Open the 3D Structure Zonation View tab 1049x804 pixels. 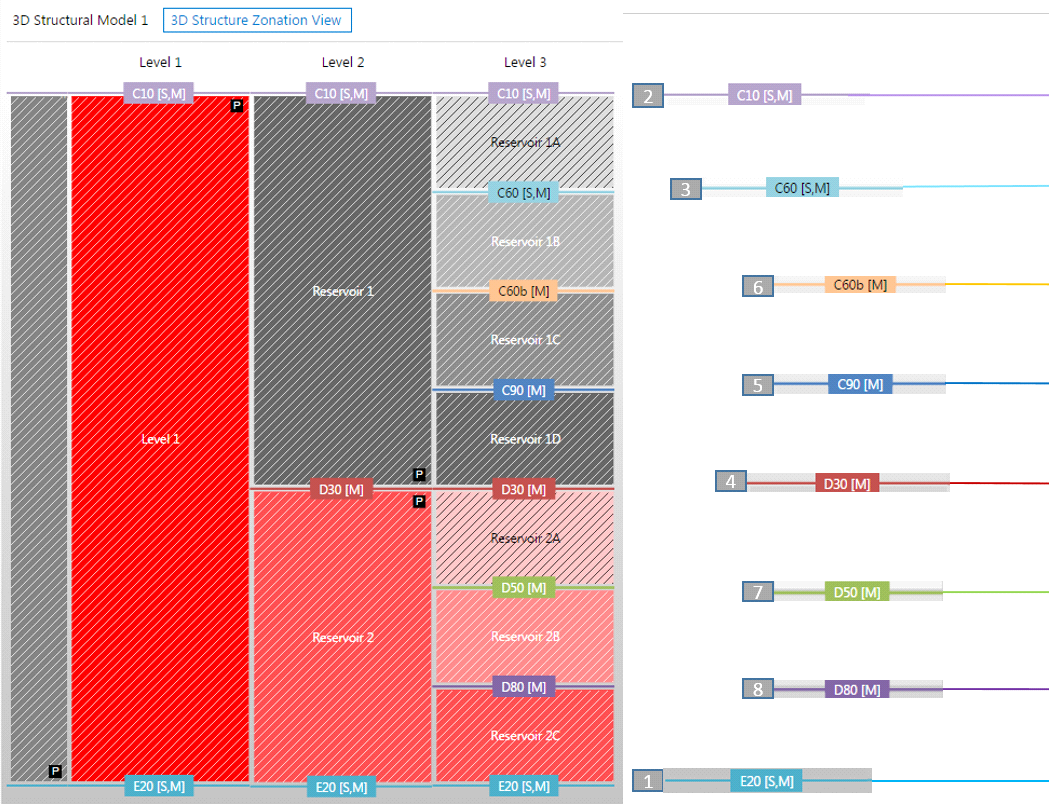tap(257, 20)
